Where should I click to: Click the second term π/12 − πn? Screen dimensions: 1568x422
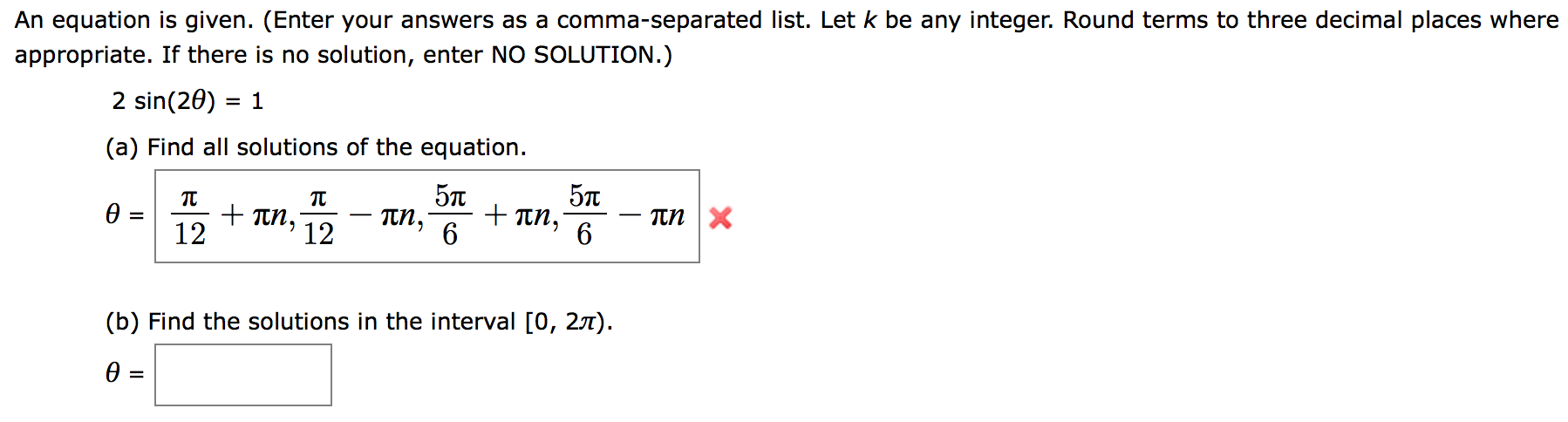click(359, 216)
